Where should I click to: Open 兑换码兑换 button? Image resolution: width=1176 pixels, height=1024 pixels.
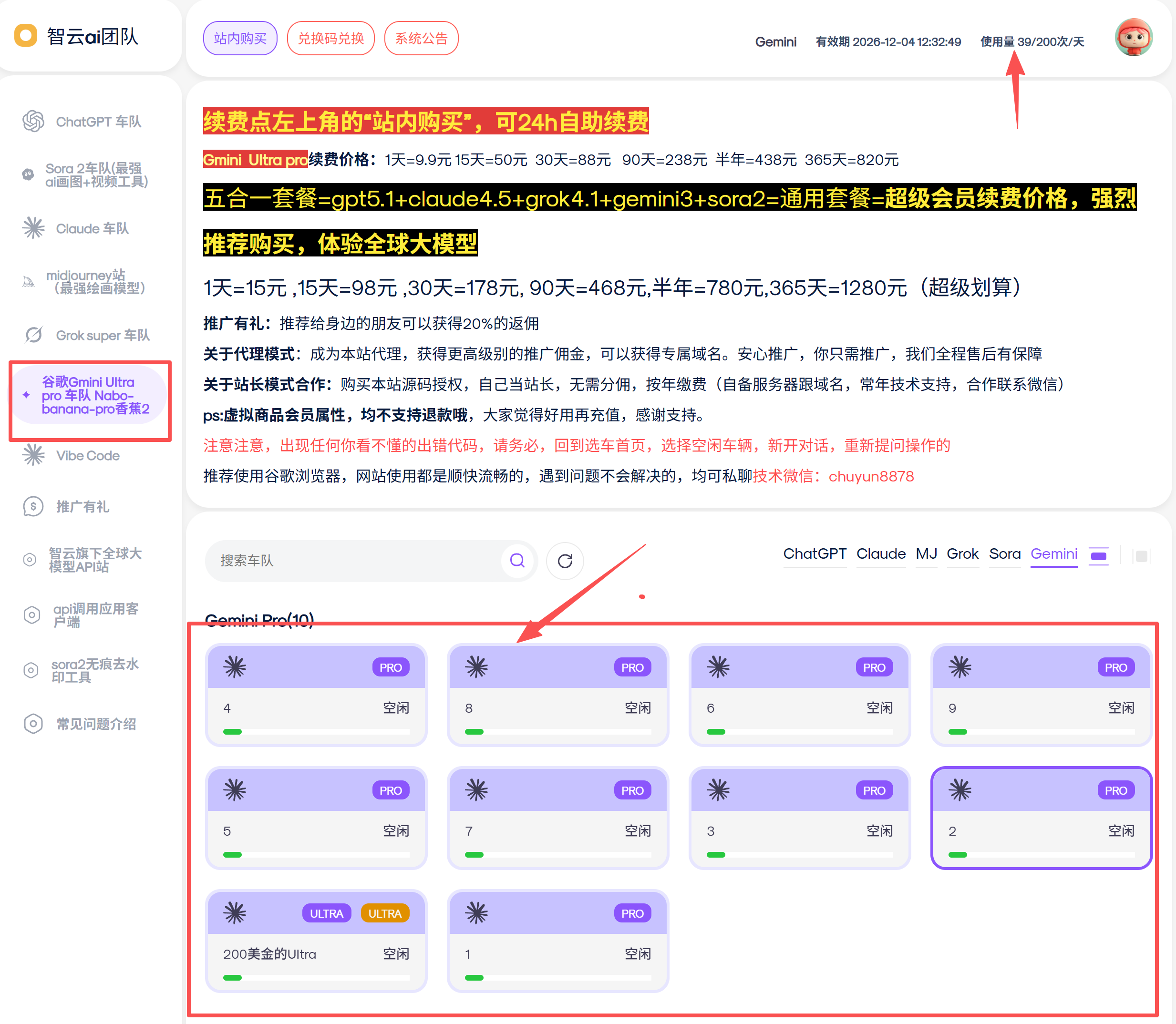pos(330,38)
